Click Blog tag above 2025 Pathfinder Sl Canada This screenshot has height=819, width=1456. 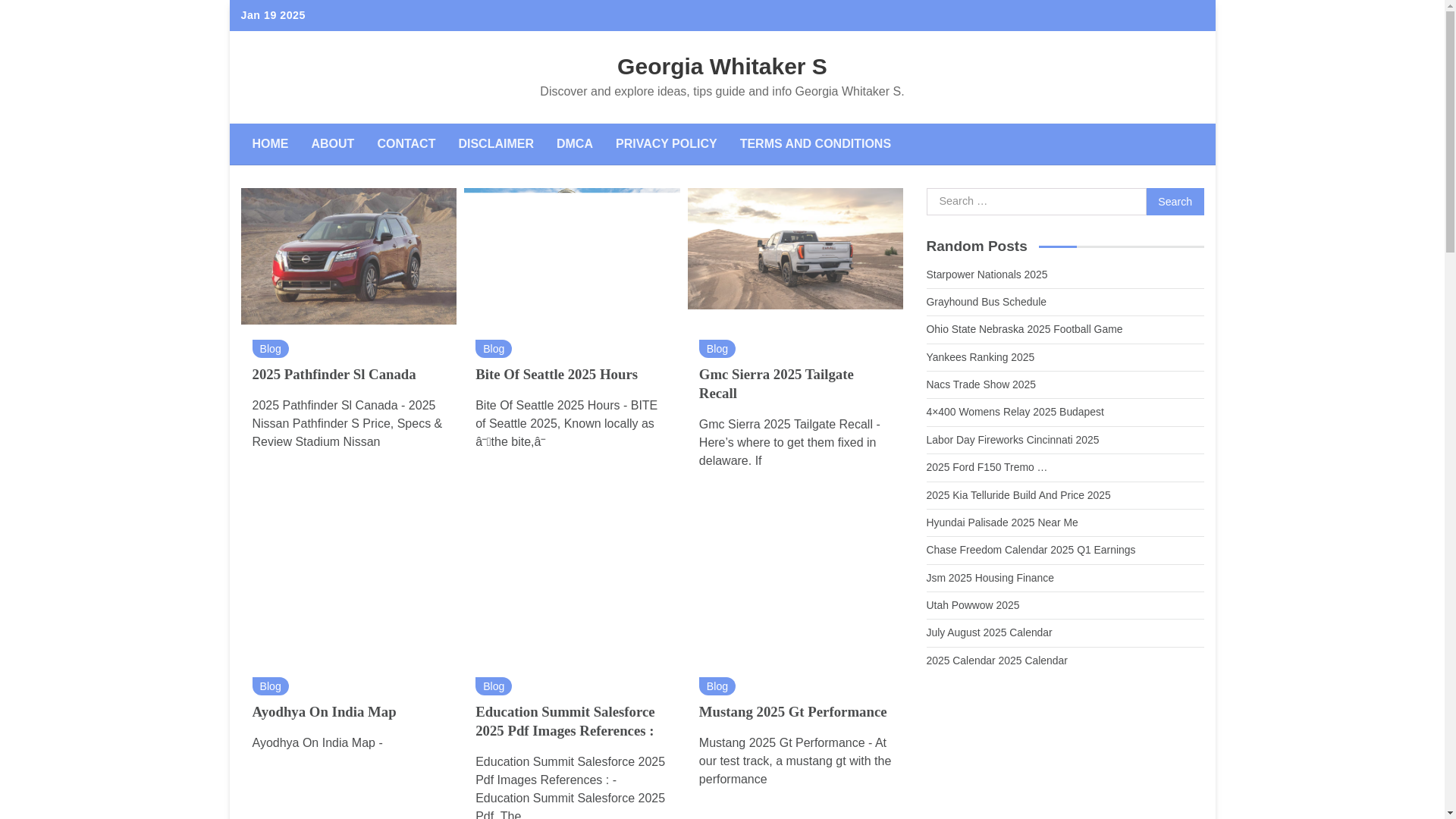click(270, 349)
